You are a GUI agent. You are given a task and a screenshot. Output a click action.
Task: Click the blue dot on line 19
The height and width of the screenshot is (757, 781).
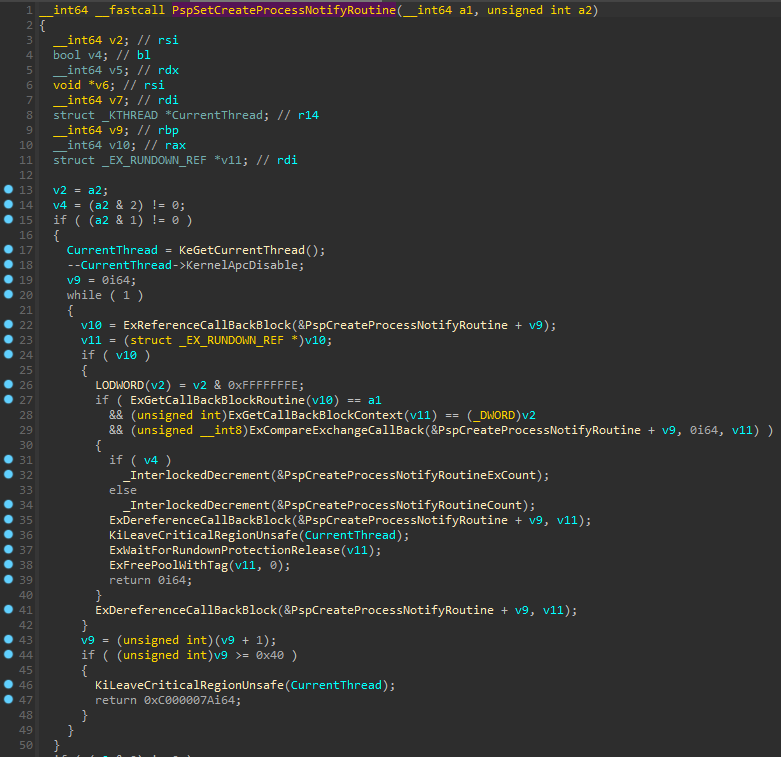[x=8, y=279]
